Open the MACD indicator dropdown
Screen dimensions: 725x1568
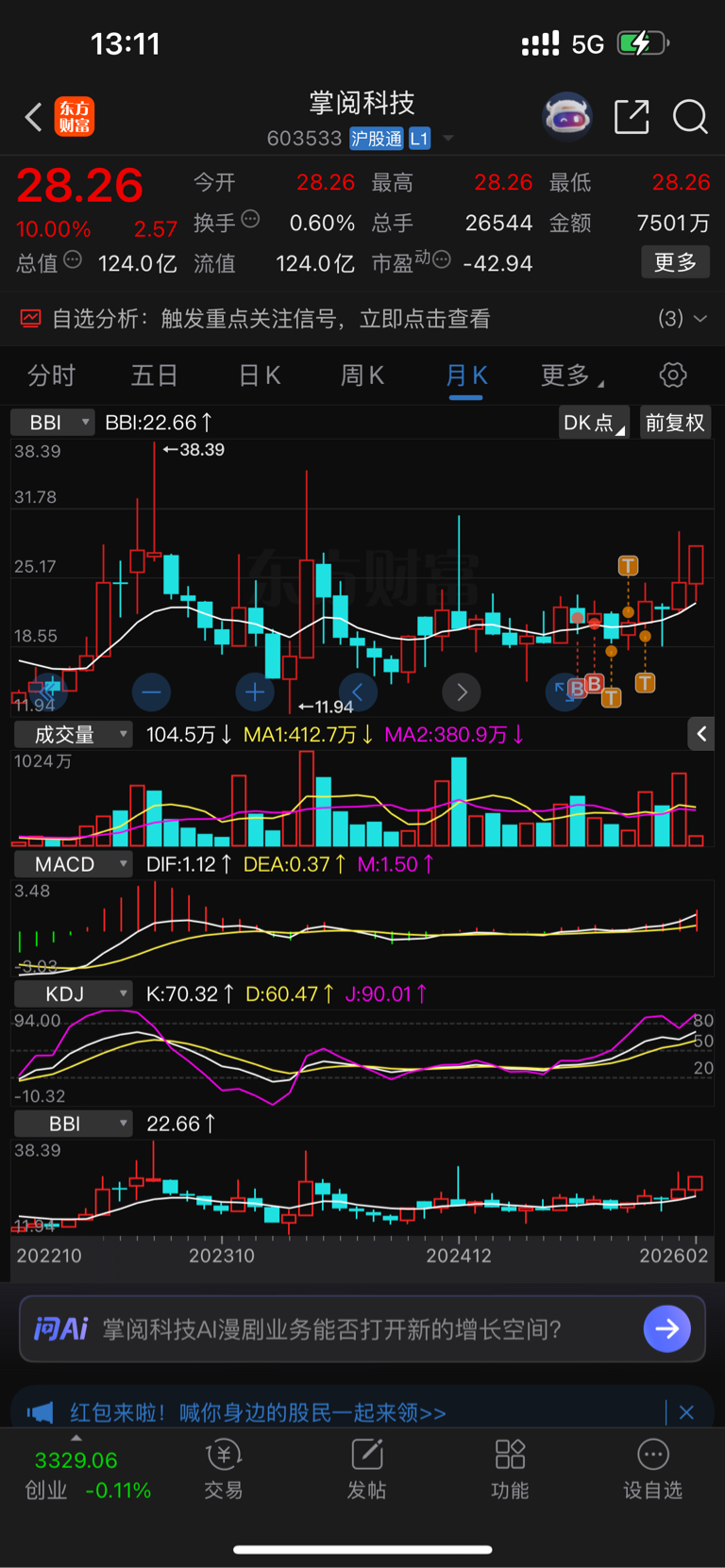73,864
